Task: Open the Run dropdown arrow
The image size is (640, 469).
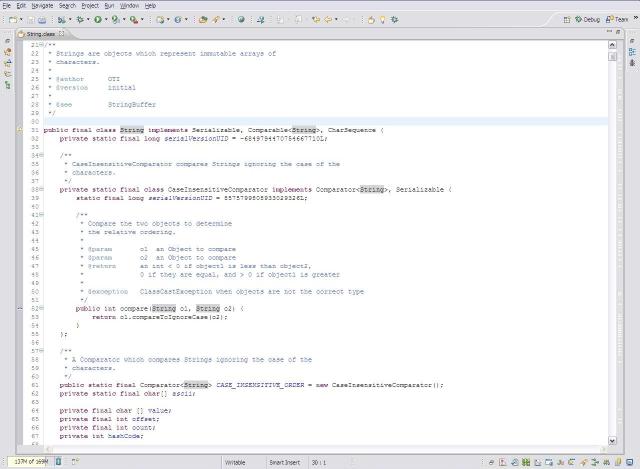Action: (106, 19)
